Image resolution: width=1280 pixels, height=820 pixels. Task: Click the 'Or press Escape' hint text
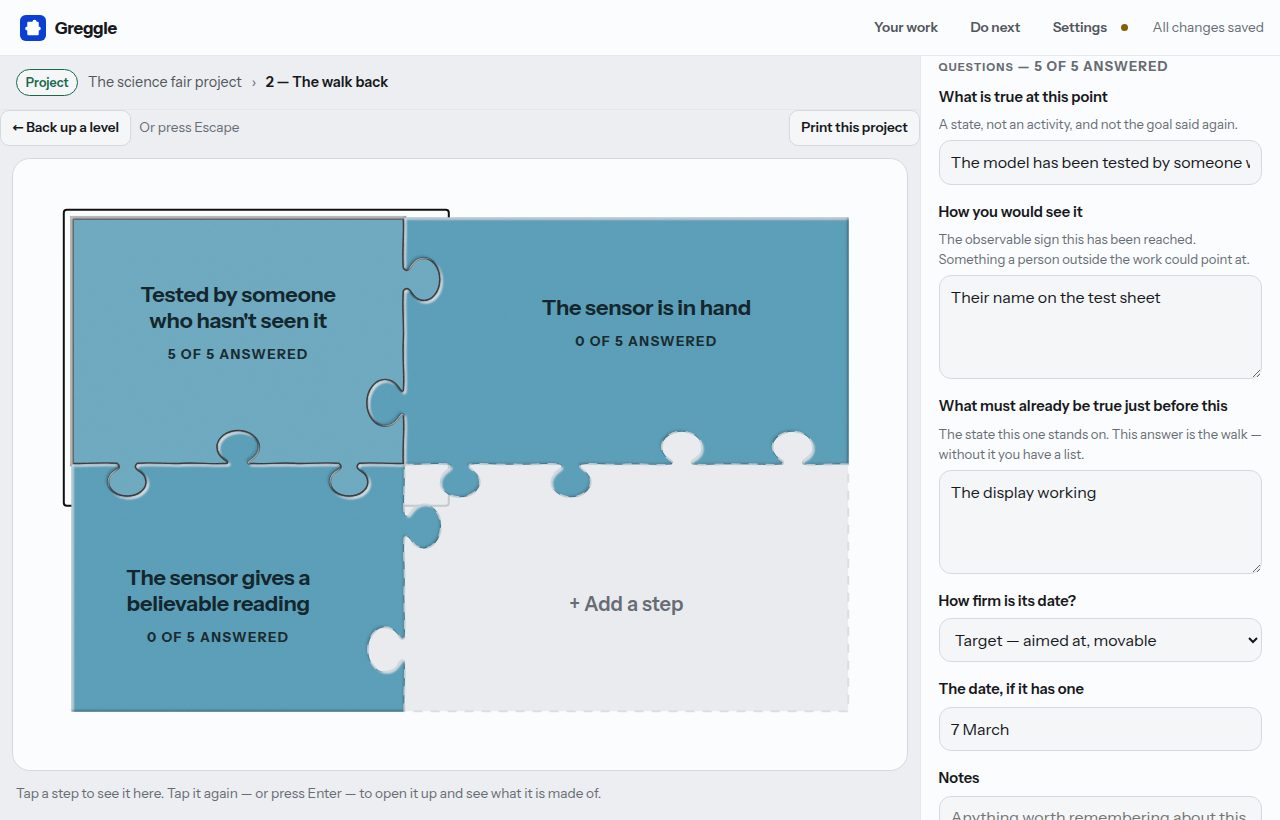point(189,127)
